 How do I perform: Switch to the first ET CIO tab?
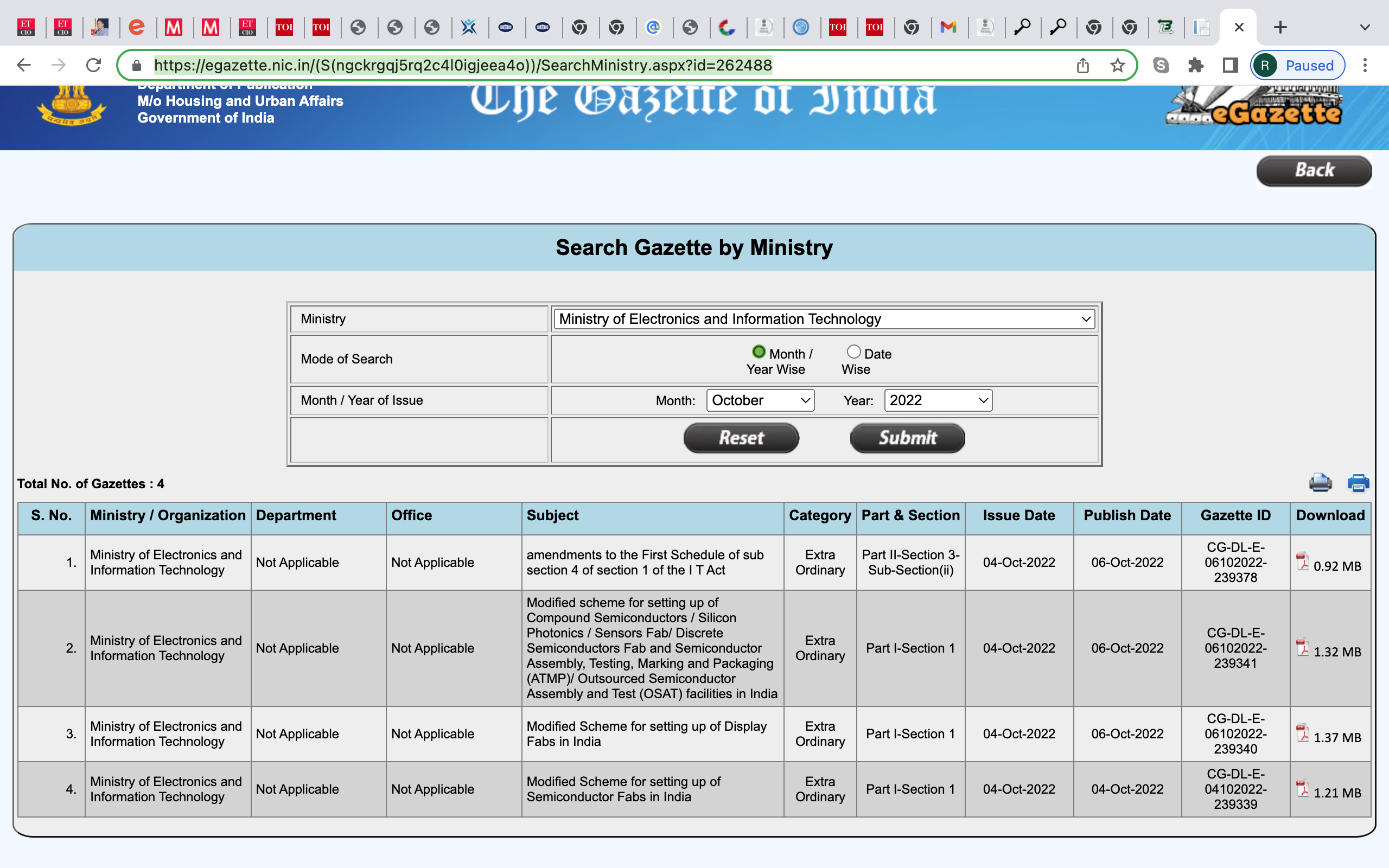coord(26,27)
